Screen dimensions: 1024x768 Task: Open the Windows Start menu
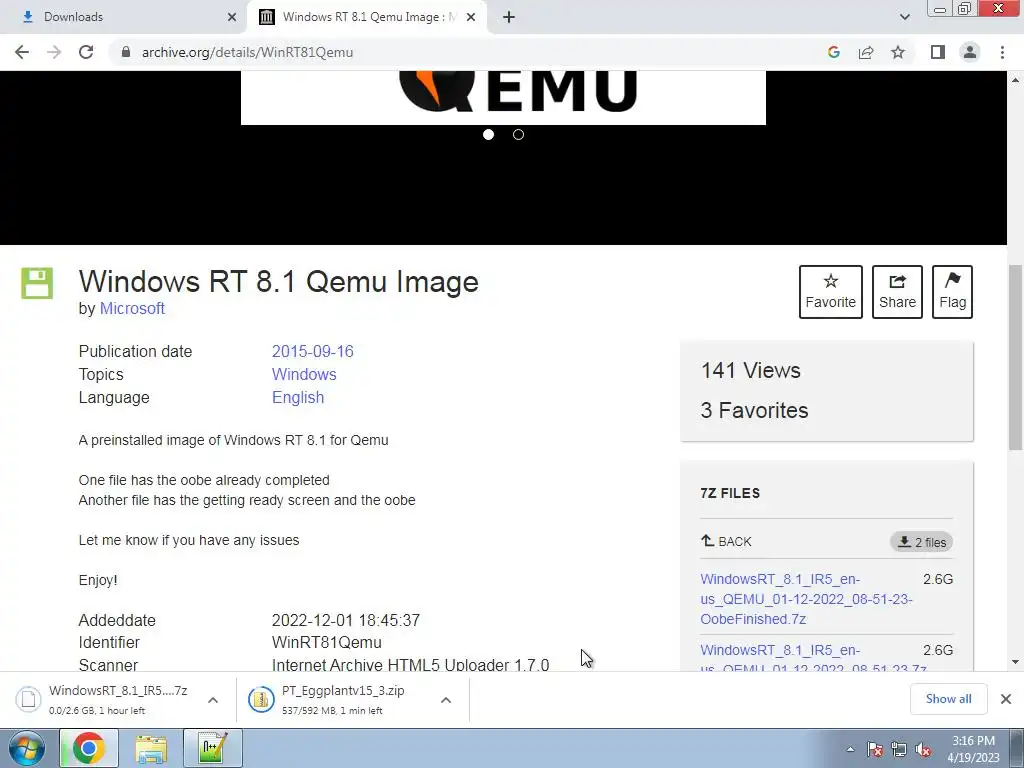tap(26, 748)
